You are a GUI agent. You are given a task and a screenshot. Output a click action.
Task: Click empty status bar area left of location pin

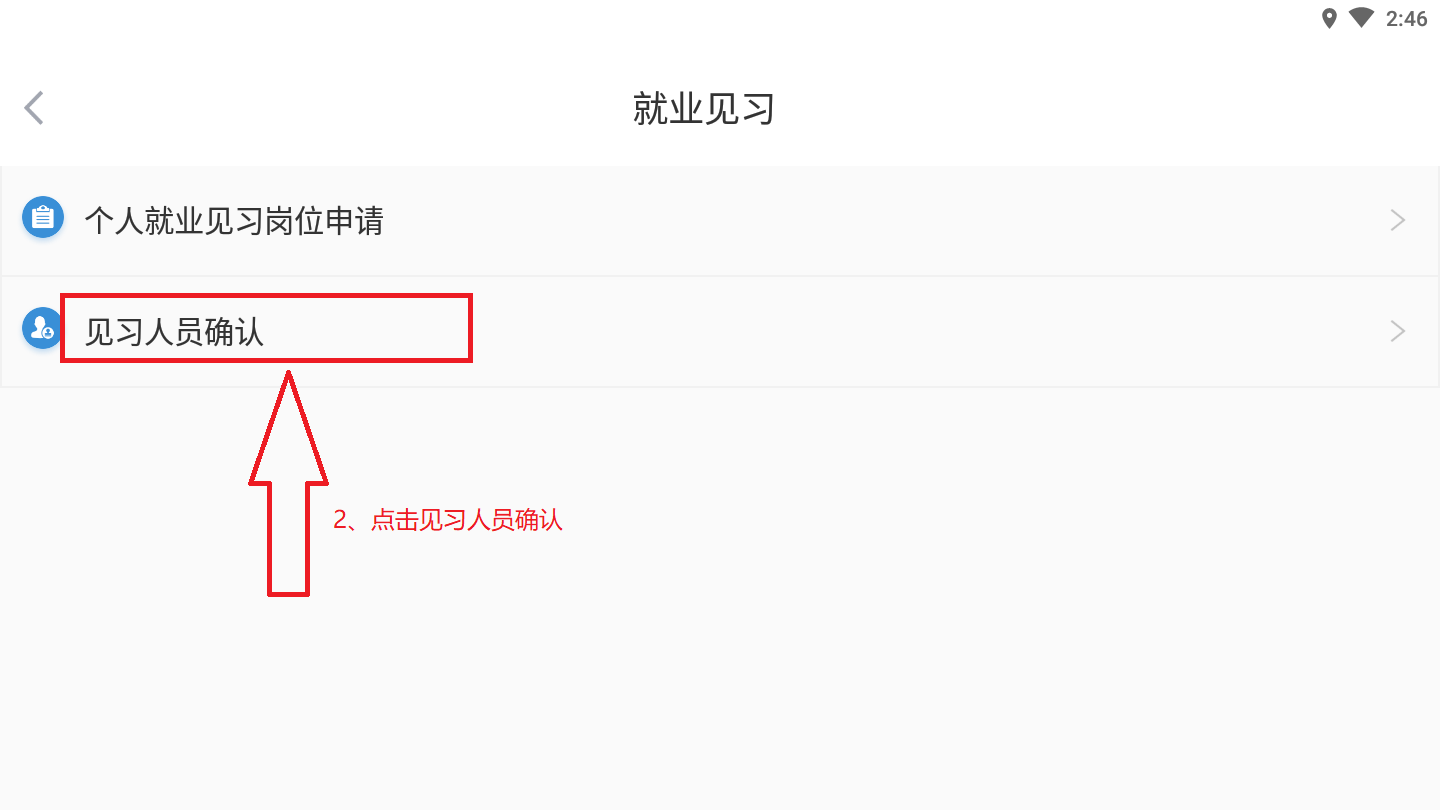(700, 18)
